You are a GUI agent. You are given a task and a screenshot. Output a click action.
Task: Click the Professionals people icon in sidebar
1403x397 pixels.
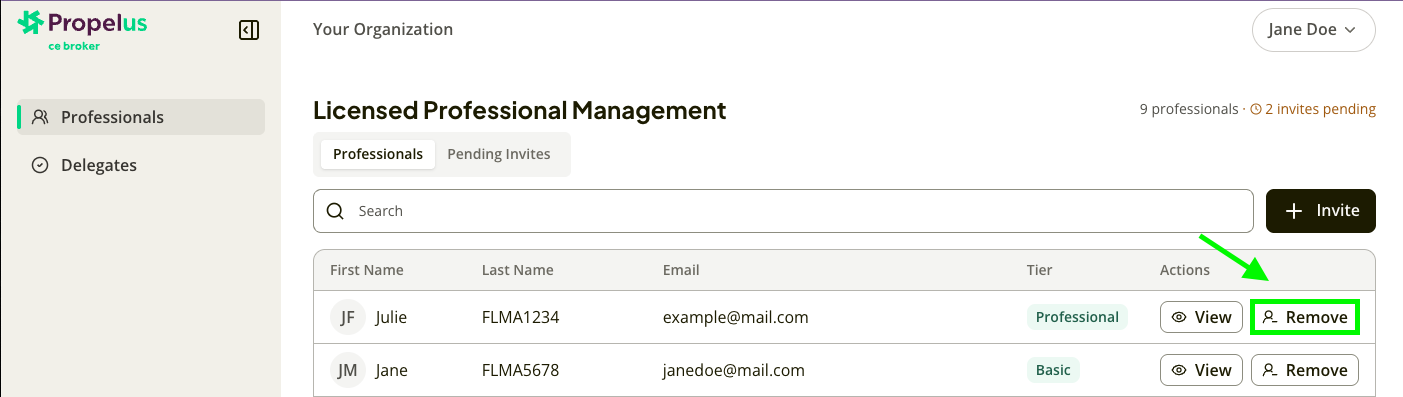tap(40, 117)
